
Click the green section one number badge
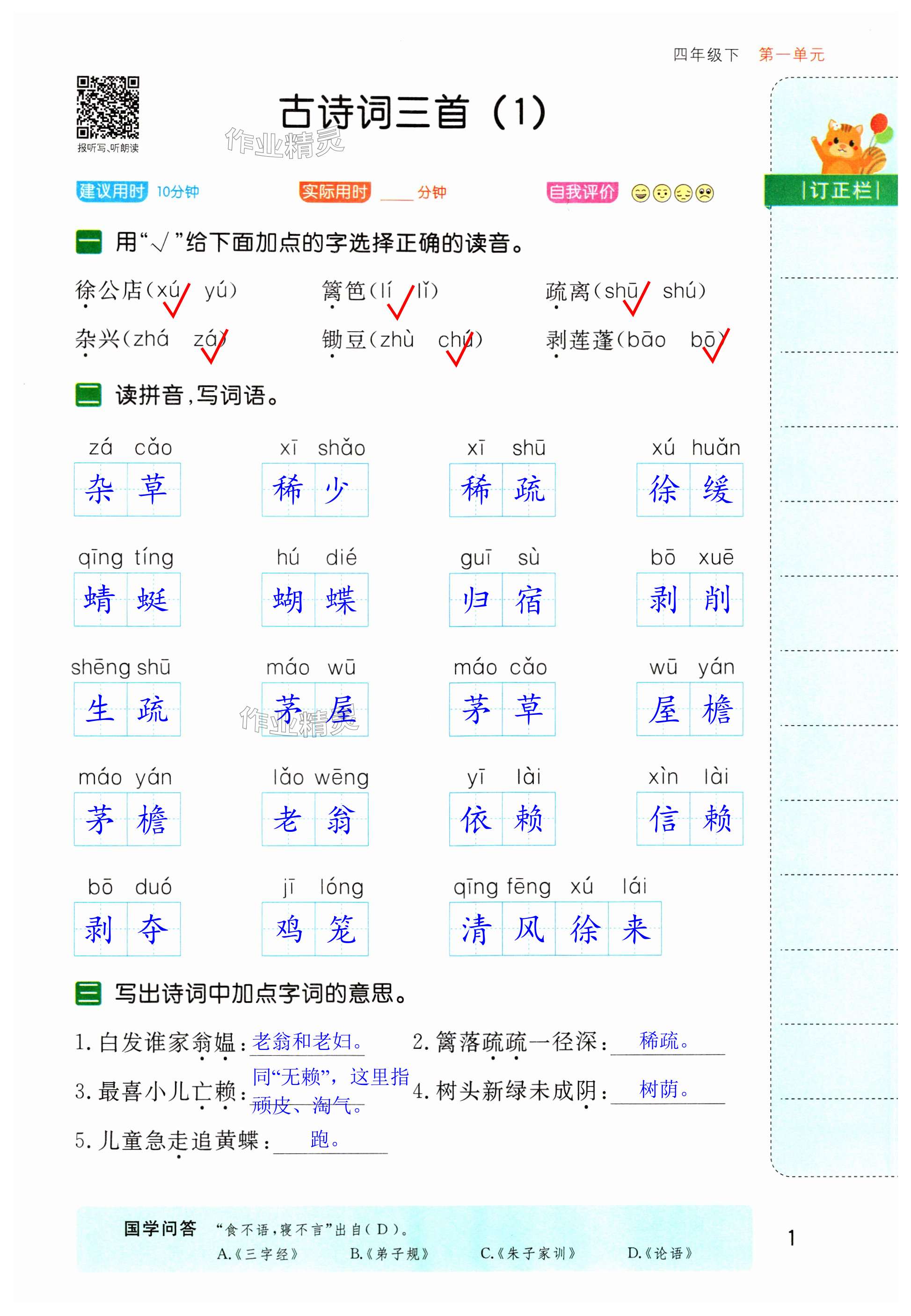click(x=88, y=242)
